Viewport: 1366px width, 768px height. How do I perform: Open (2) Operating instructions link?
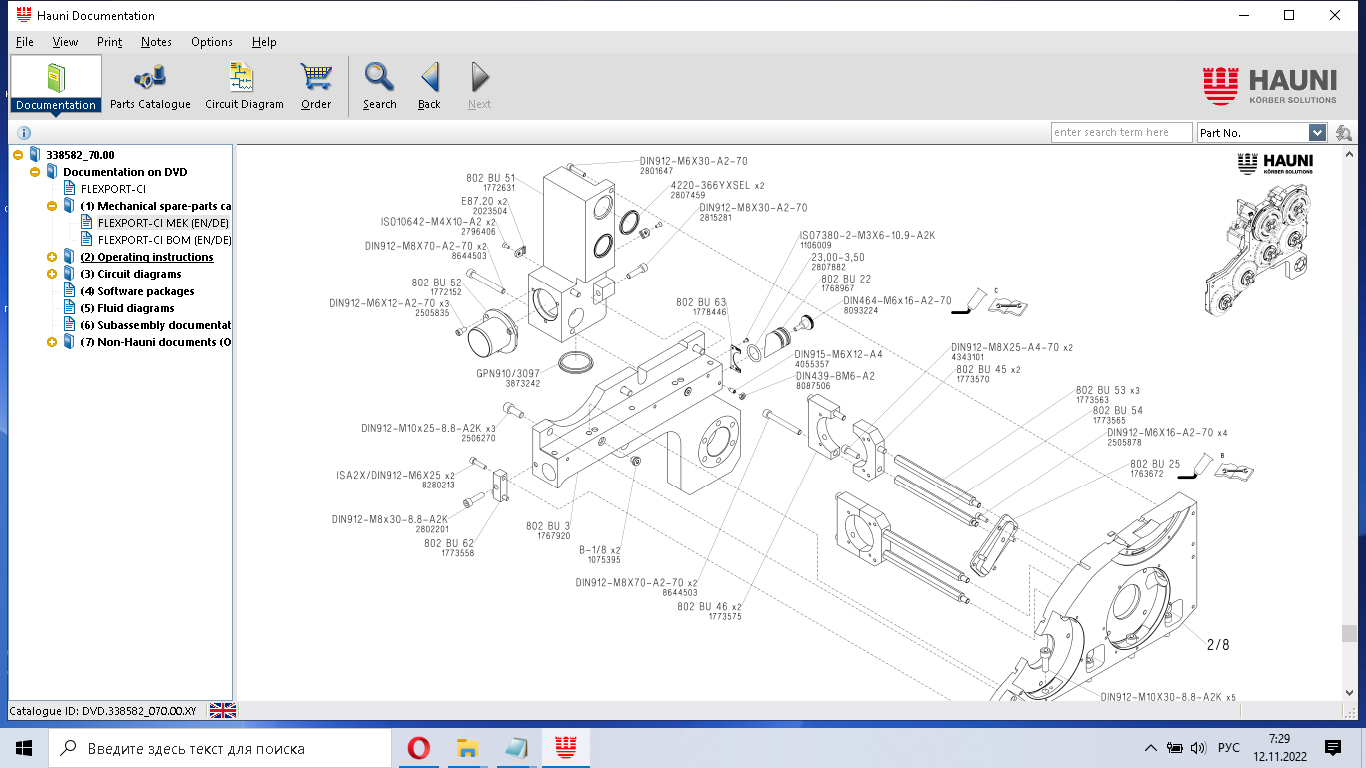pos(147,257)
